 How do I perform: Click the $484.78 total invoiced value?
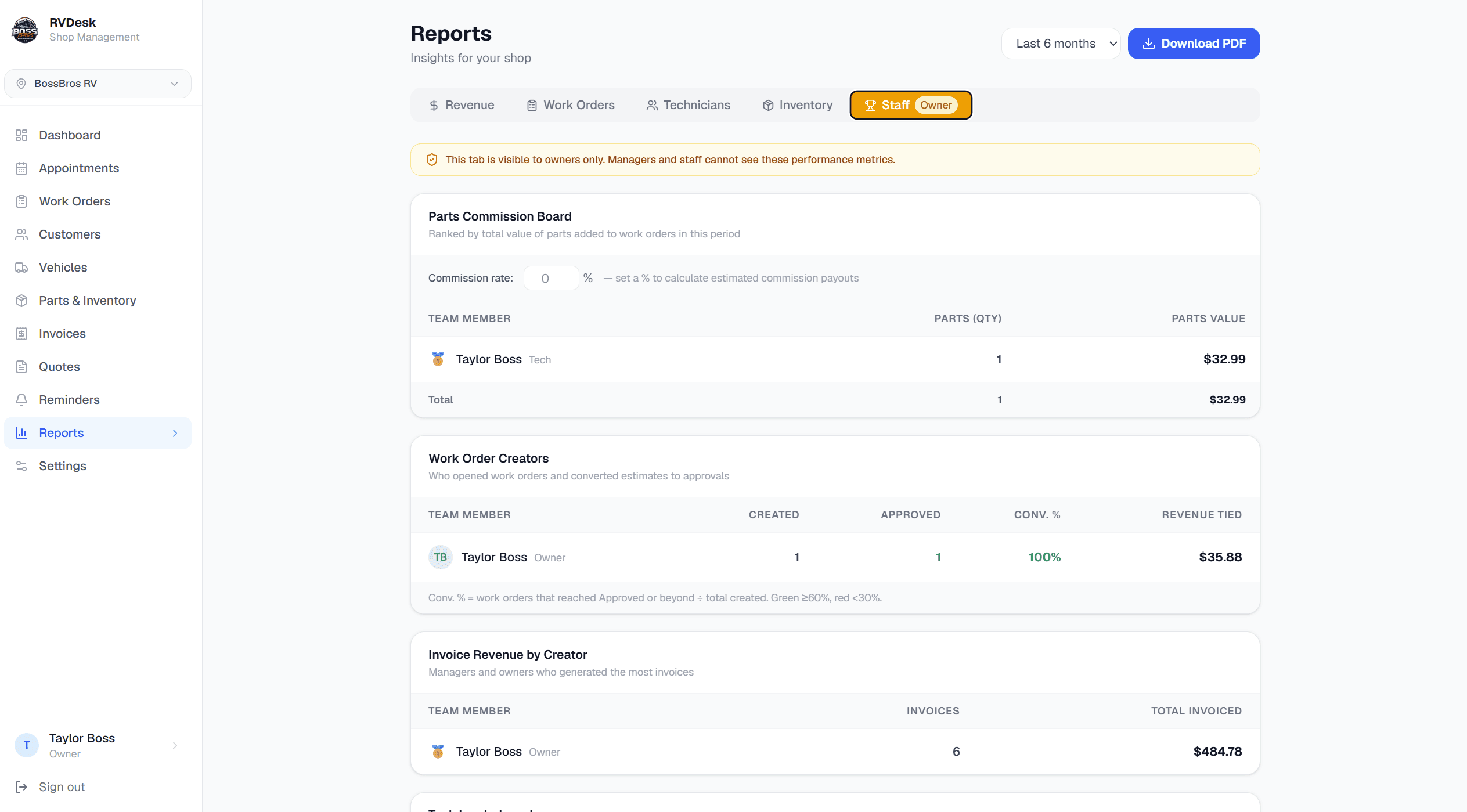point(1217,752)
